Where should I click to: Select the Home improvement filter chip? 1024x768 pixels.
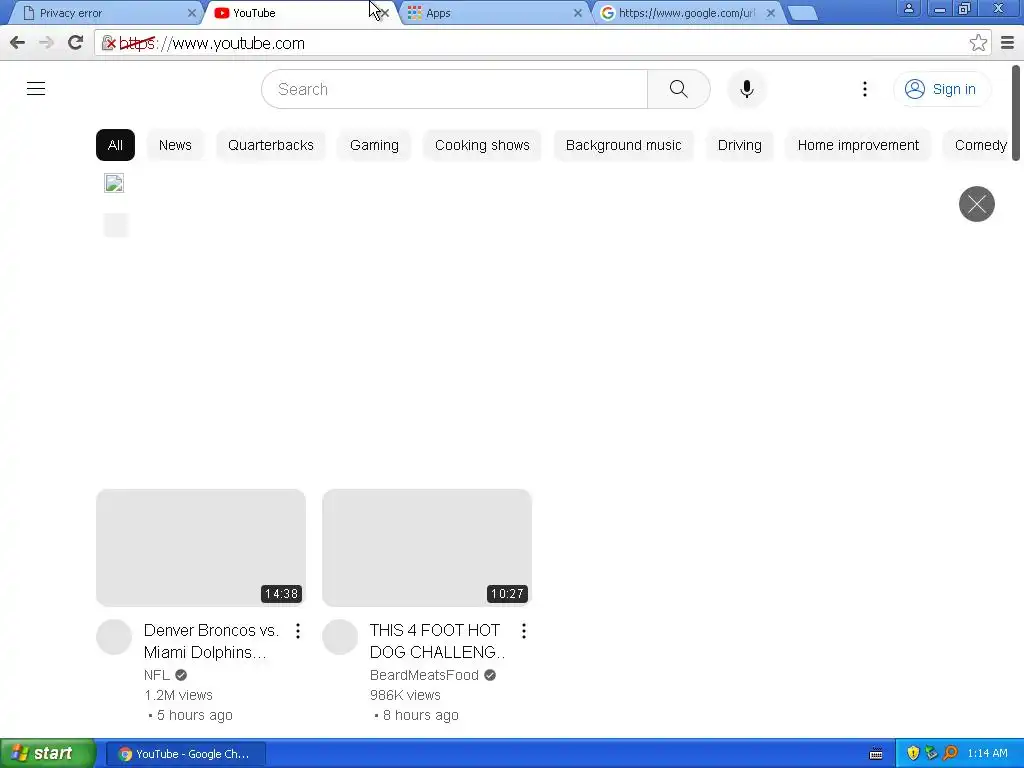click(857, 145)
